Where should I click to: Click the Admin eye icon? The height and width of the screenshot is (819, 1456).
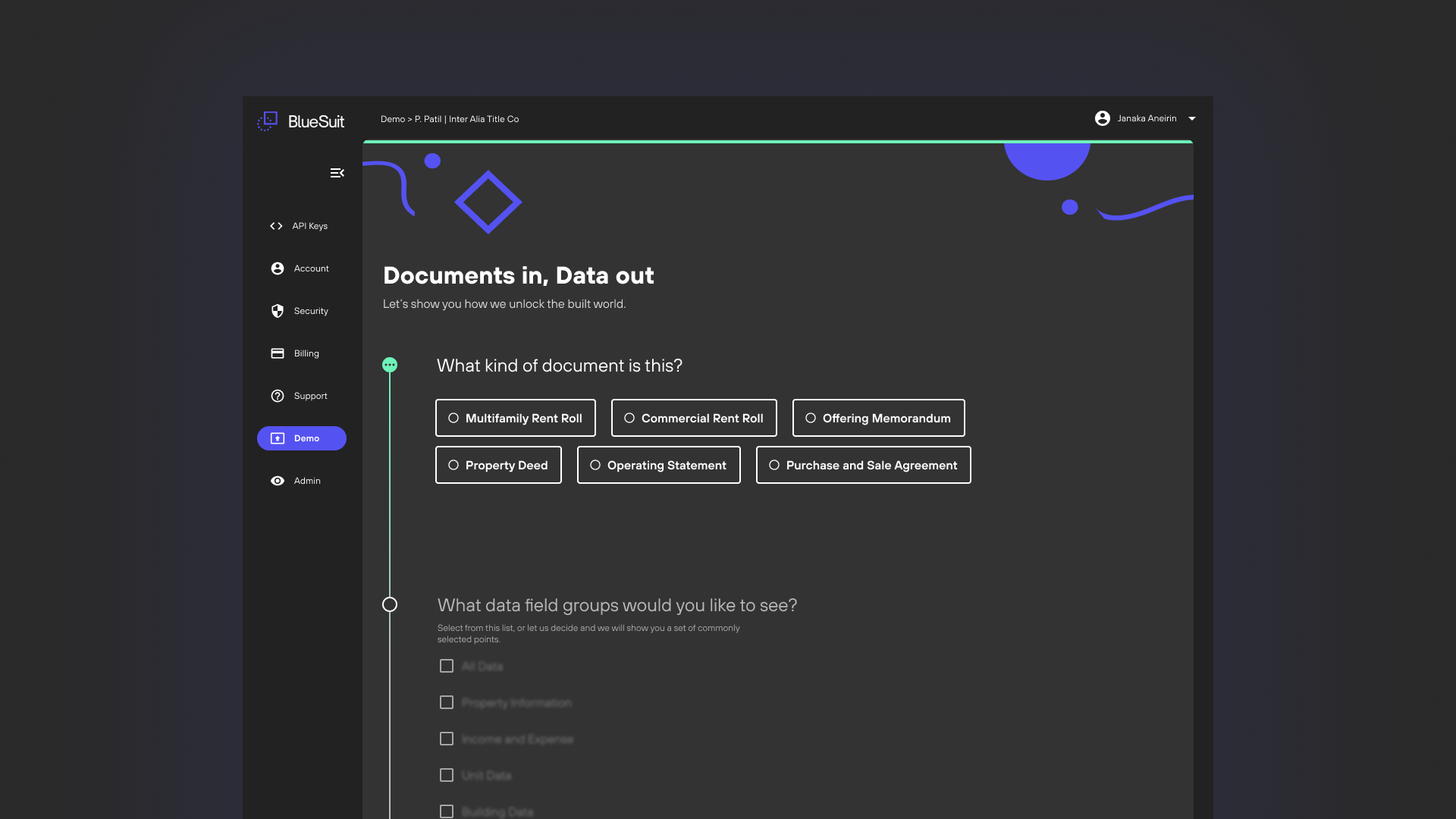[278, 481]
